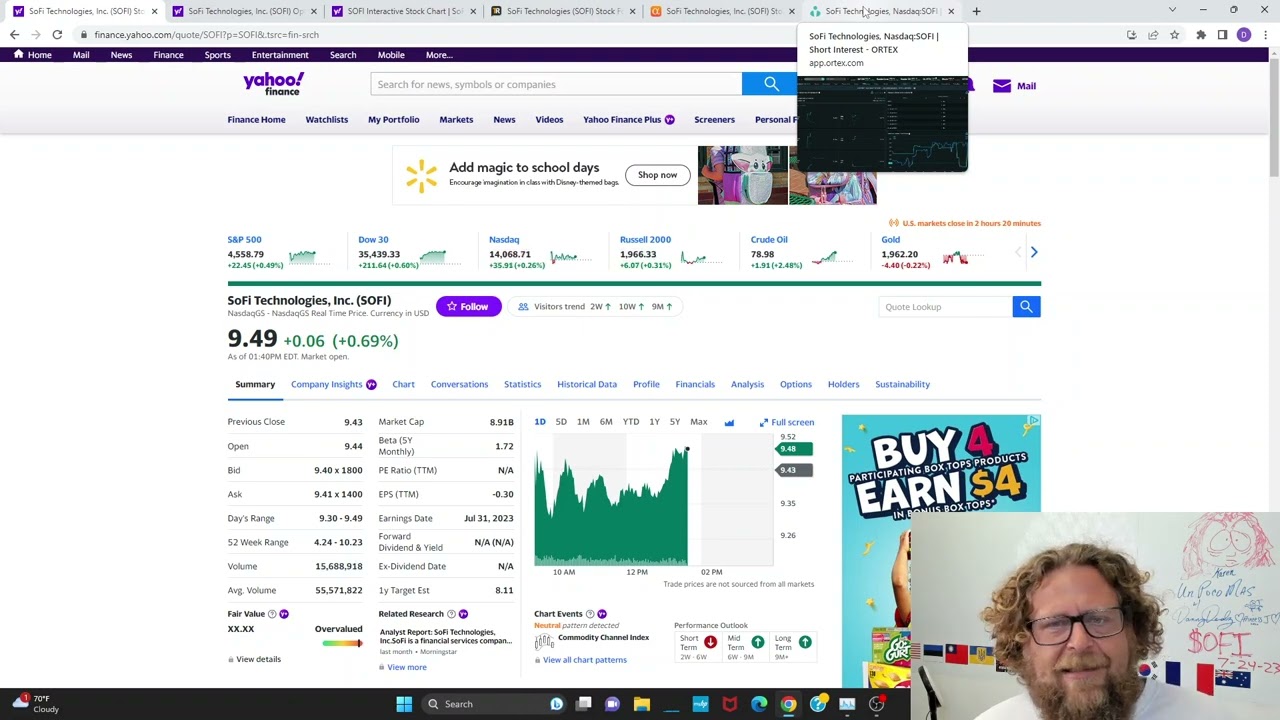This screenshot has width=1280, height=720.
Task: Click the Commodity Channel Index pattern icon
Action: pos(544,642)
